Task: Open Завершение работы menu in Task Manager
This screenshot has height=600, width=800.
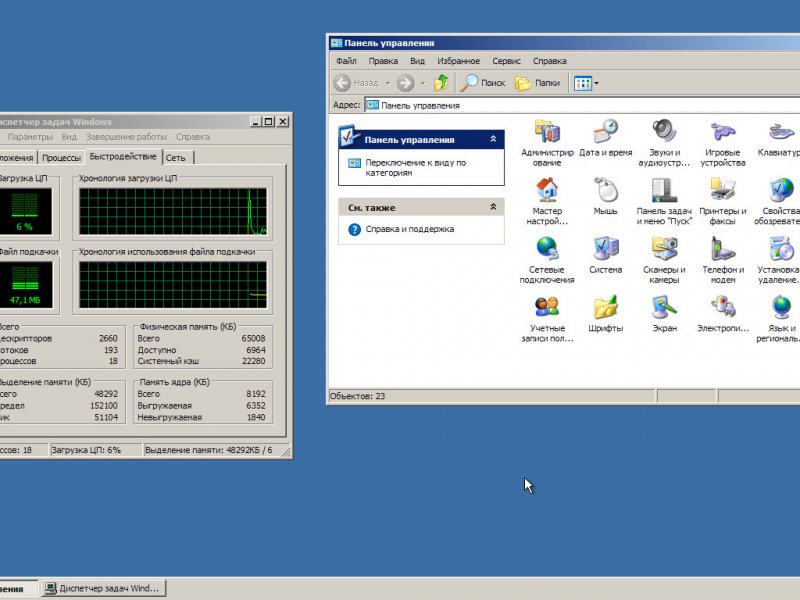Action: pos(127,137)
